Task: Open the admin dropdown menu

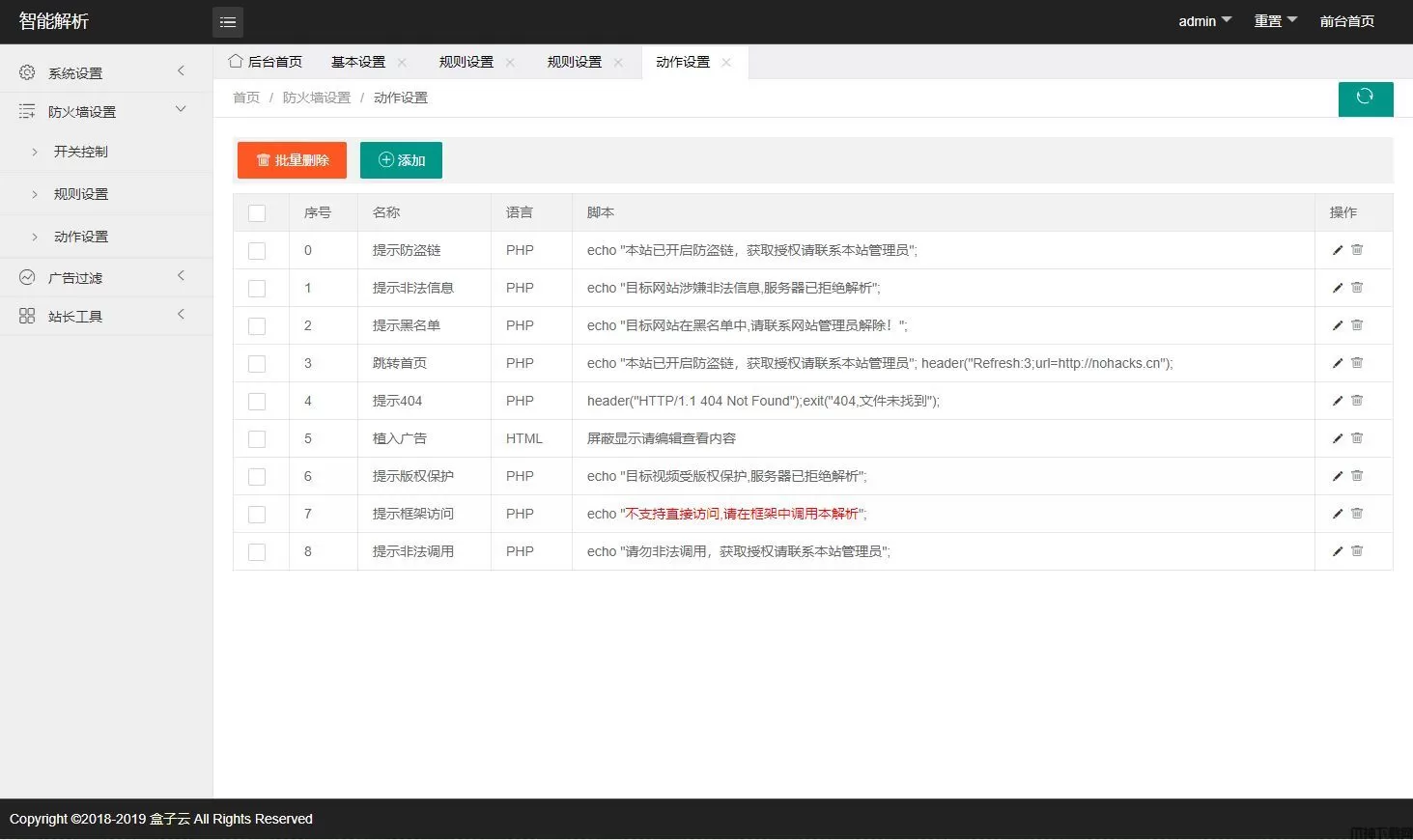Action: [x=1204, y=21]
